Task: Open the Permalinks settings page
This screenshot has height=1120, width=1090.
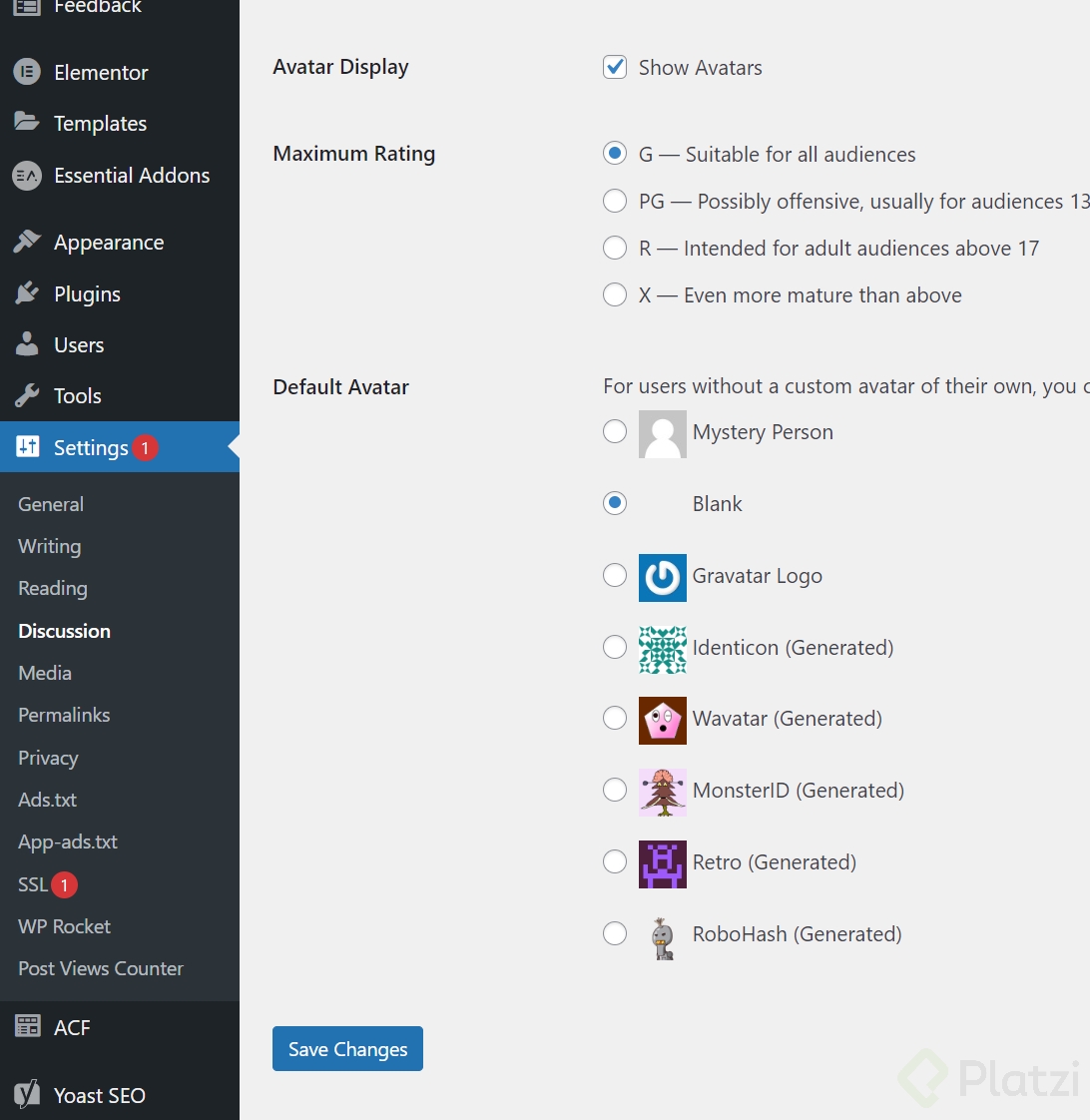Action: [x=63, y=715]
